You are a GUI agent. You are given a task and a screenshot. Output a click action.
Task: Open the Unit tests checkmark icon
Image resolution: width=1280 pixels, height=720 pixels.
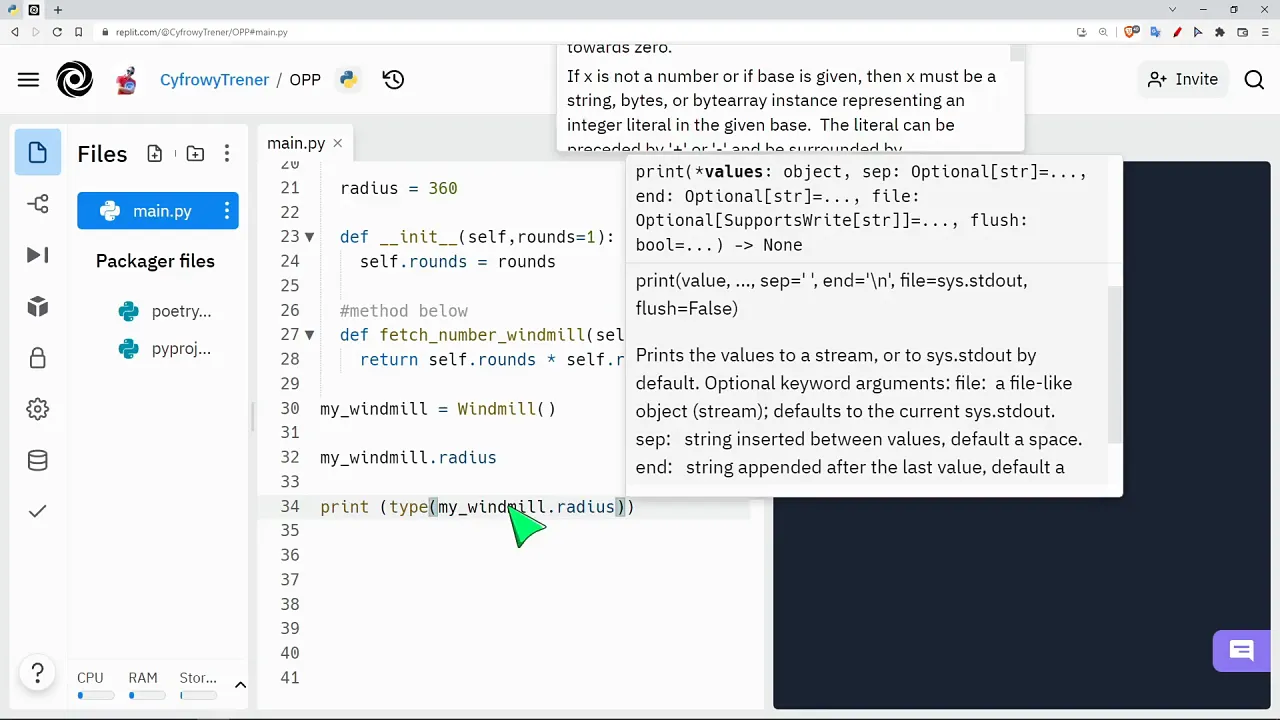[x=38, y=511]
